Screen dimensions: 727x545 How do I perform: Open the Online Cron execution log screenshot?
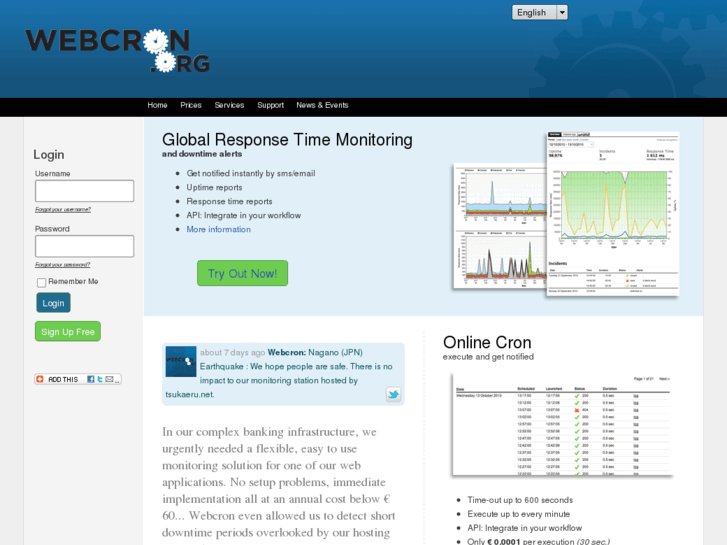point(562,425)
